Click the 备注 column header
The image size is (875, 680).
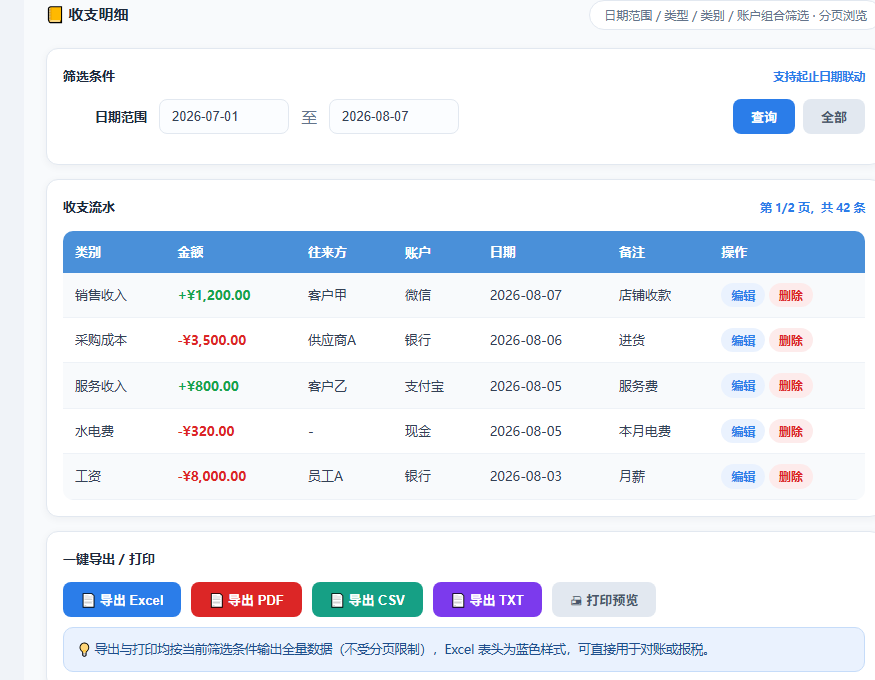pos(631,252)
